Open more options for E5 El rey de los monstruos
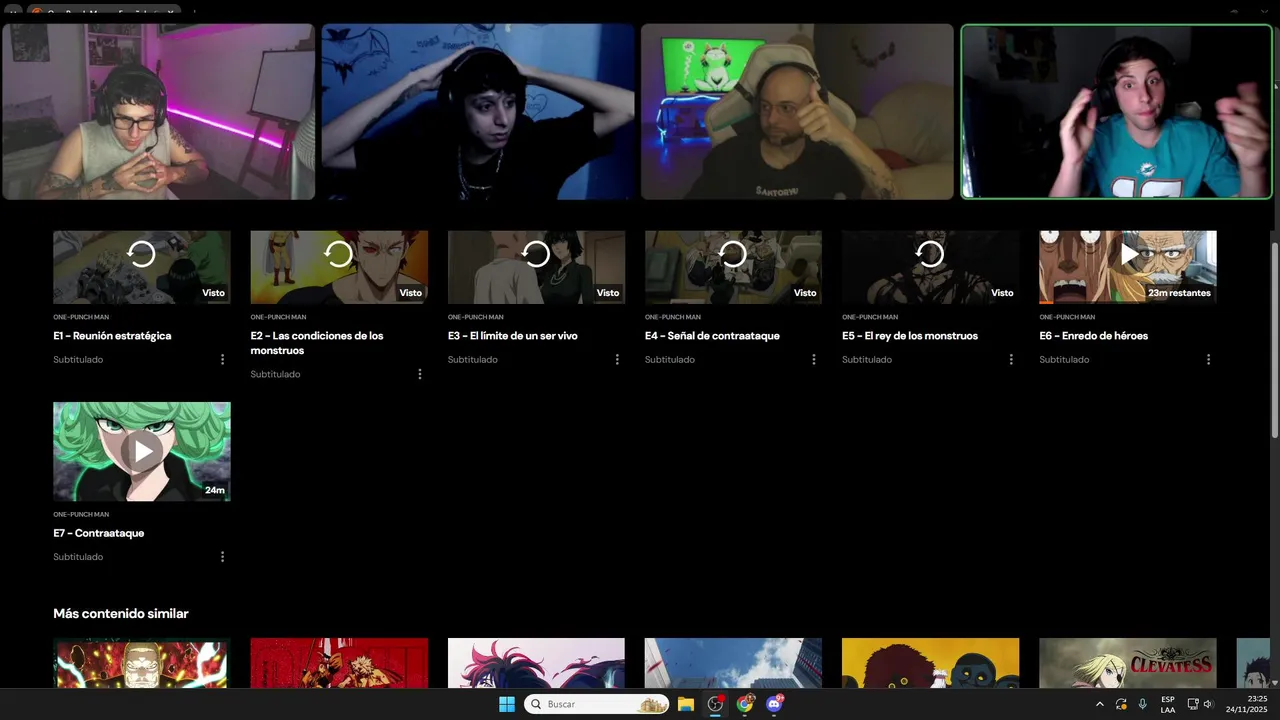The image size is (1280, 720). click(x=1010, y=359)
